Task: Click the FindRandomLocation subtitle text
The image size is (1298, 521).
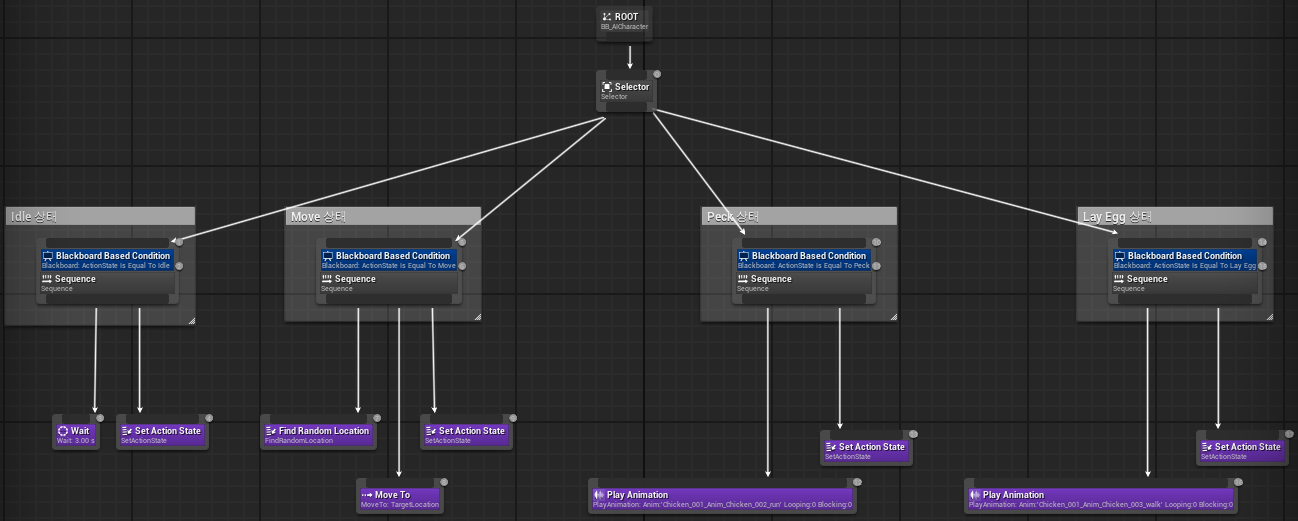Action: coord(299,441)
